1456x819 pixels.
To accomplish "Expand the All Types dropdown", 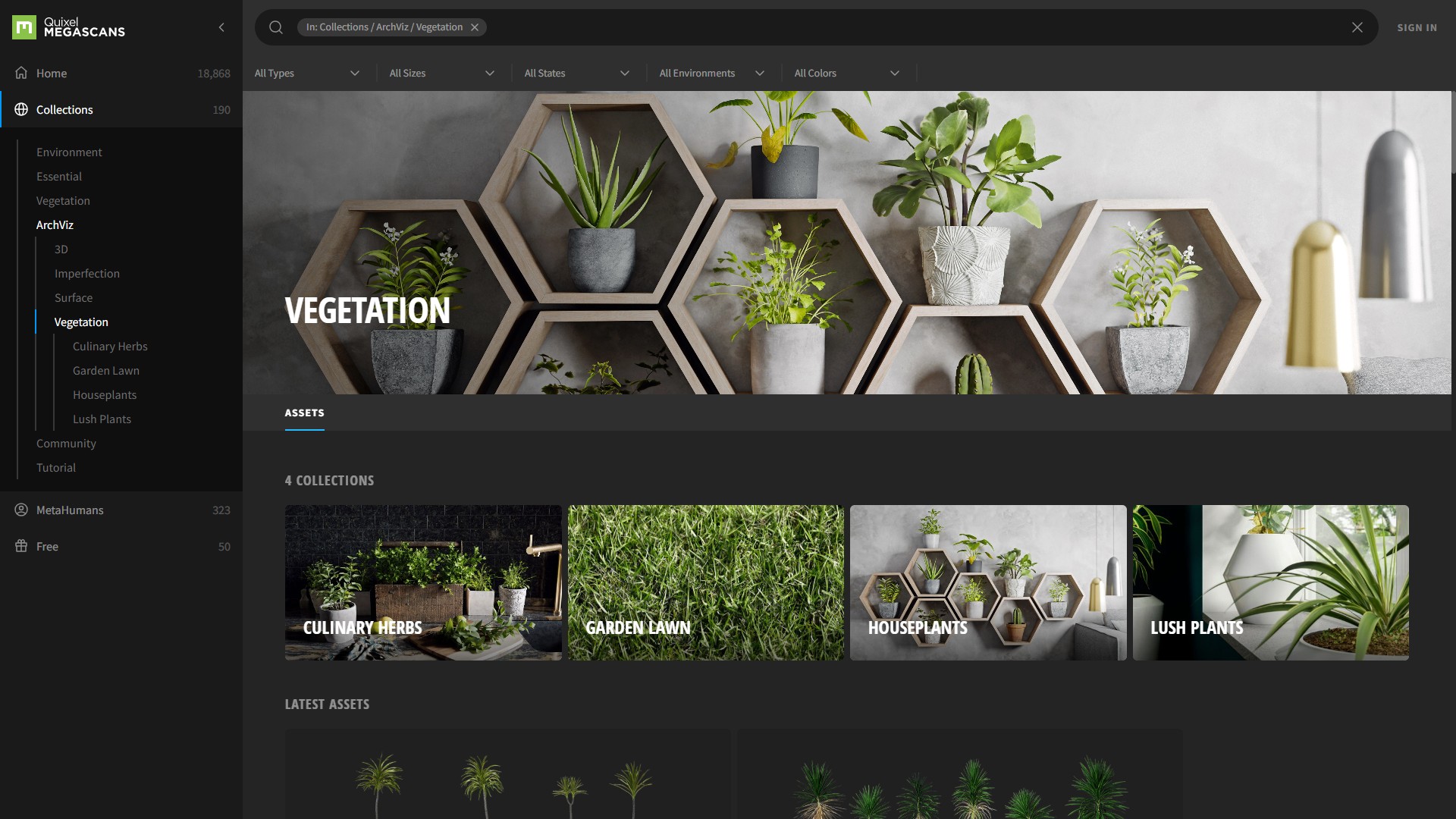I will tap(307, 73).
